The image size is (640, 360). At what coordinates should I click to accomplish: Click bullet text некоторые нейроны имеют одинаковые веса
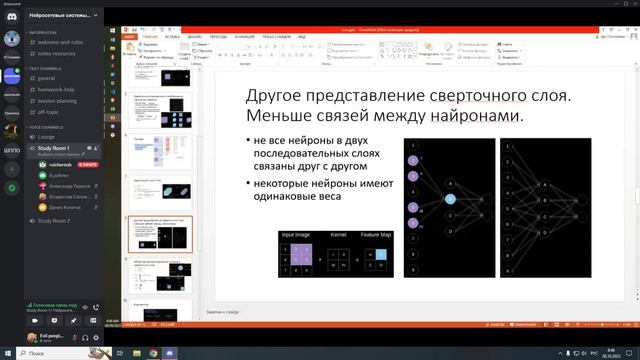(x=323, y=190)
